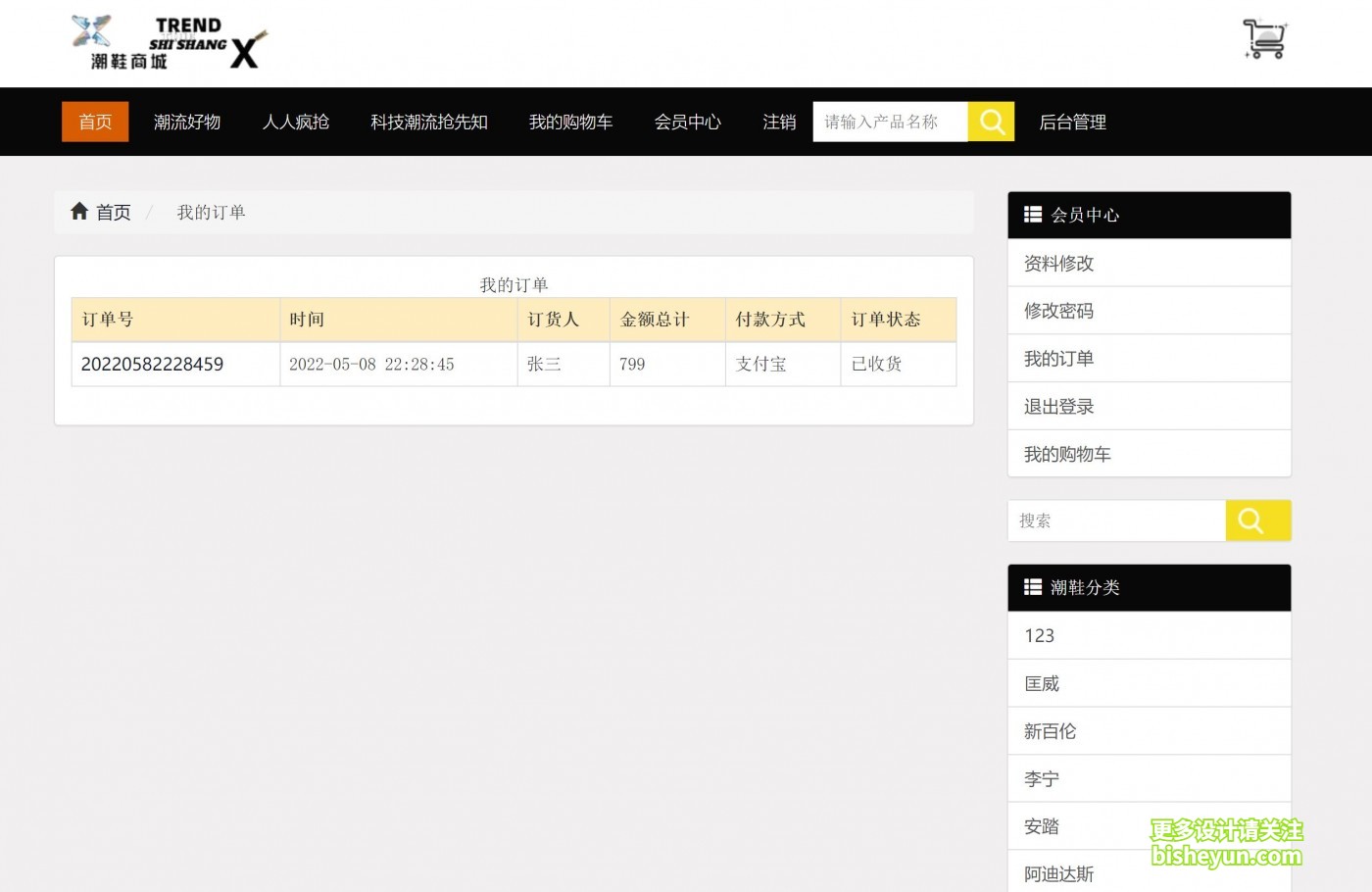
Task: Select 退出登录 in member center
Action: pyautogui.click(x=1058, y=406)
